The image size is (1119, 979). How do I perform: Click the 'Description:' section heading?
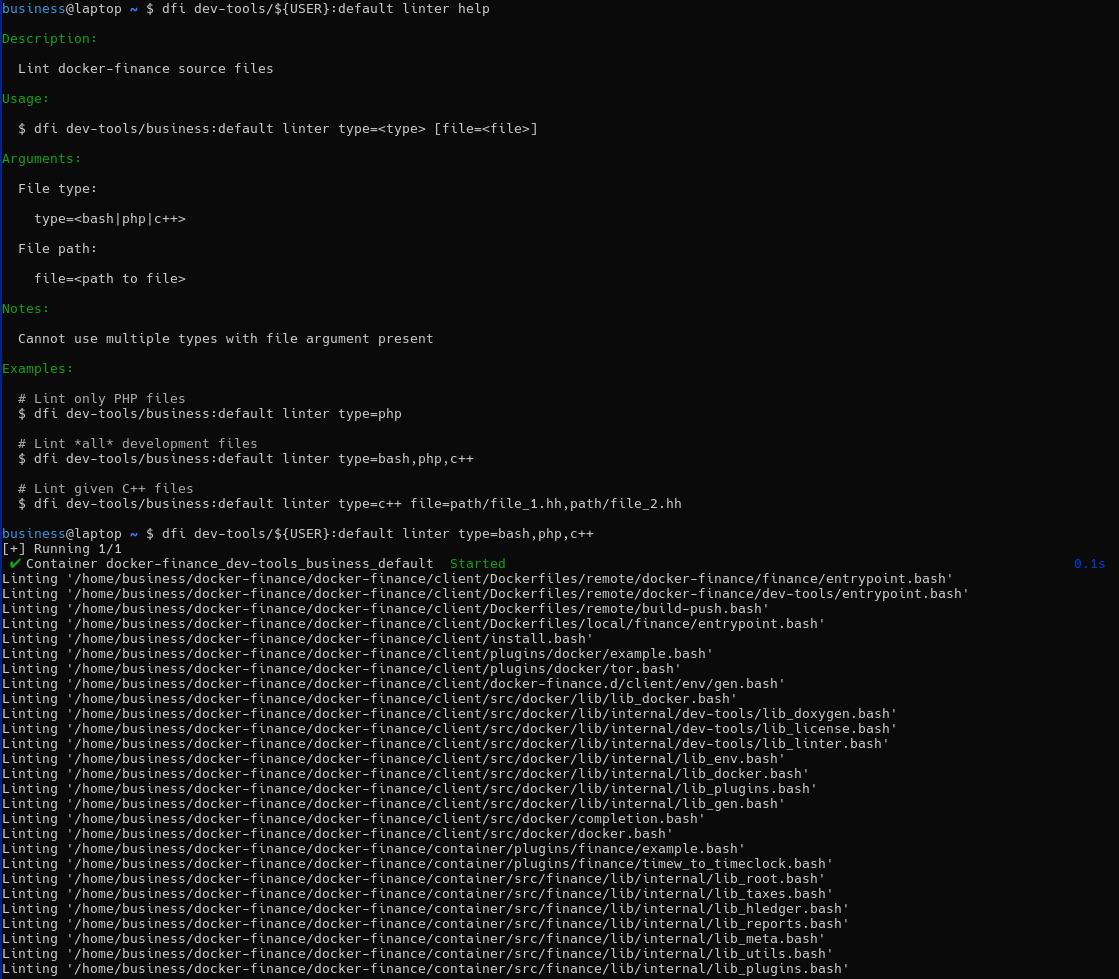(x=50, y=39)
